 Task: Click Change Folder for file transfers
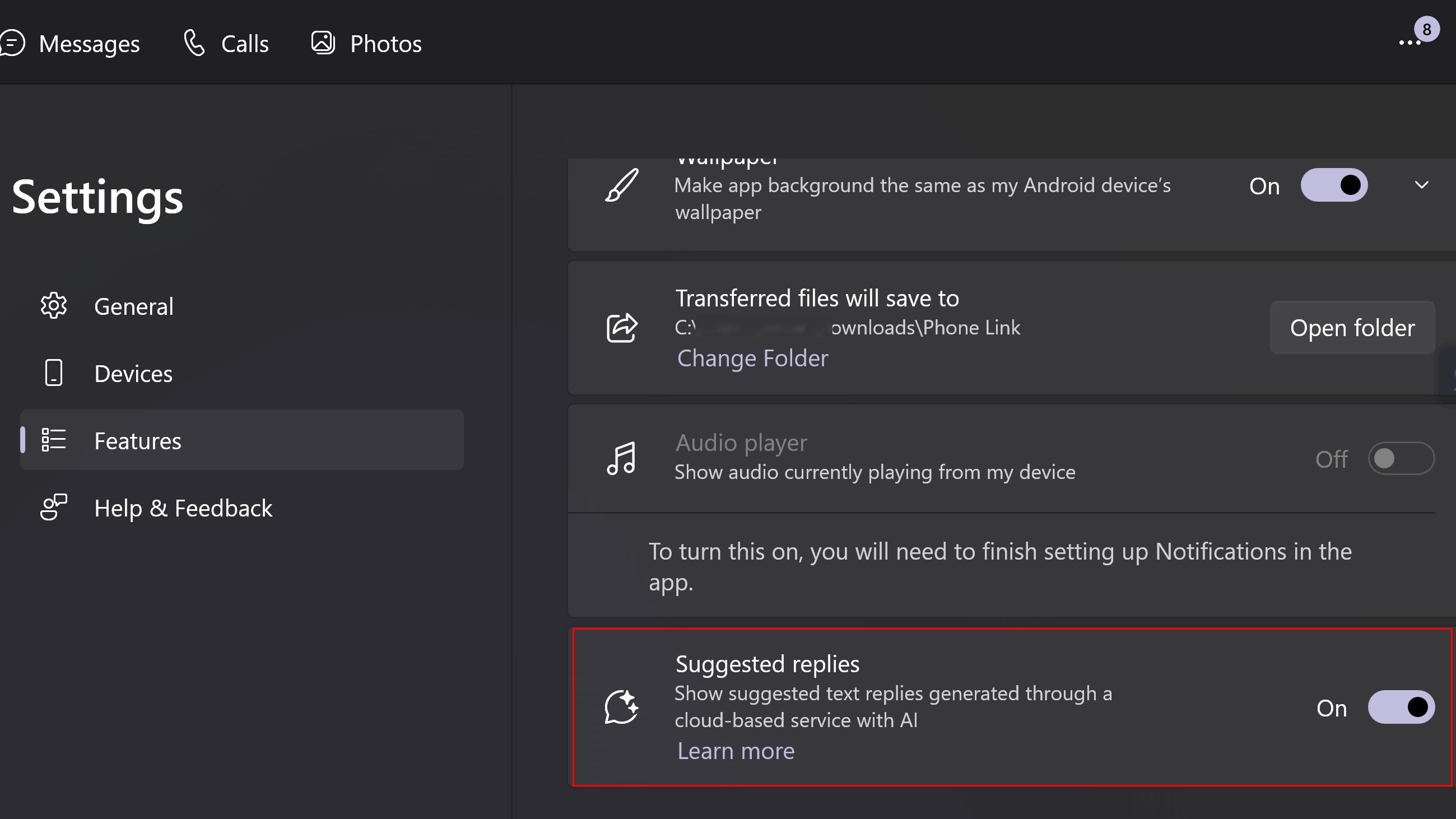coord(752,358)
